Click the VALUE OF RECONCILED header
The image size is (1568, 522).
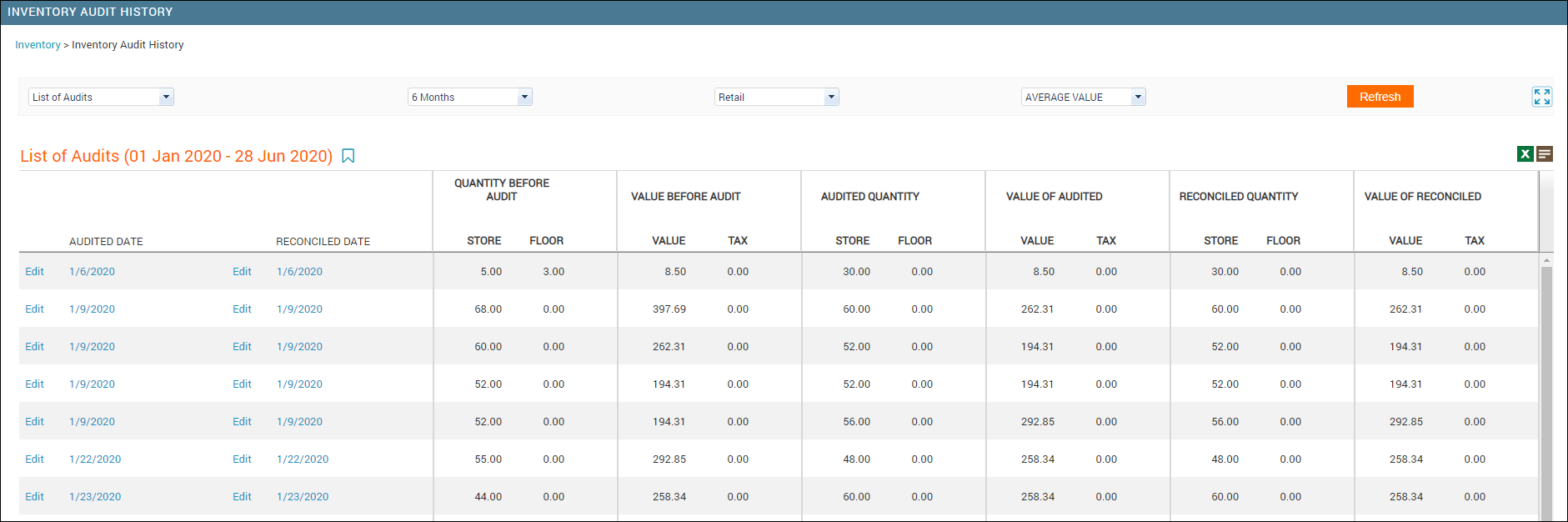1422,196
